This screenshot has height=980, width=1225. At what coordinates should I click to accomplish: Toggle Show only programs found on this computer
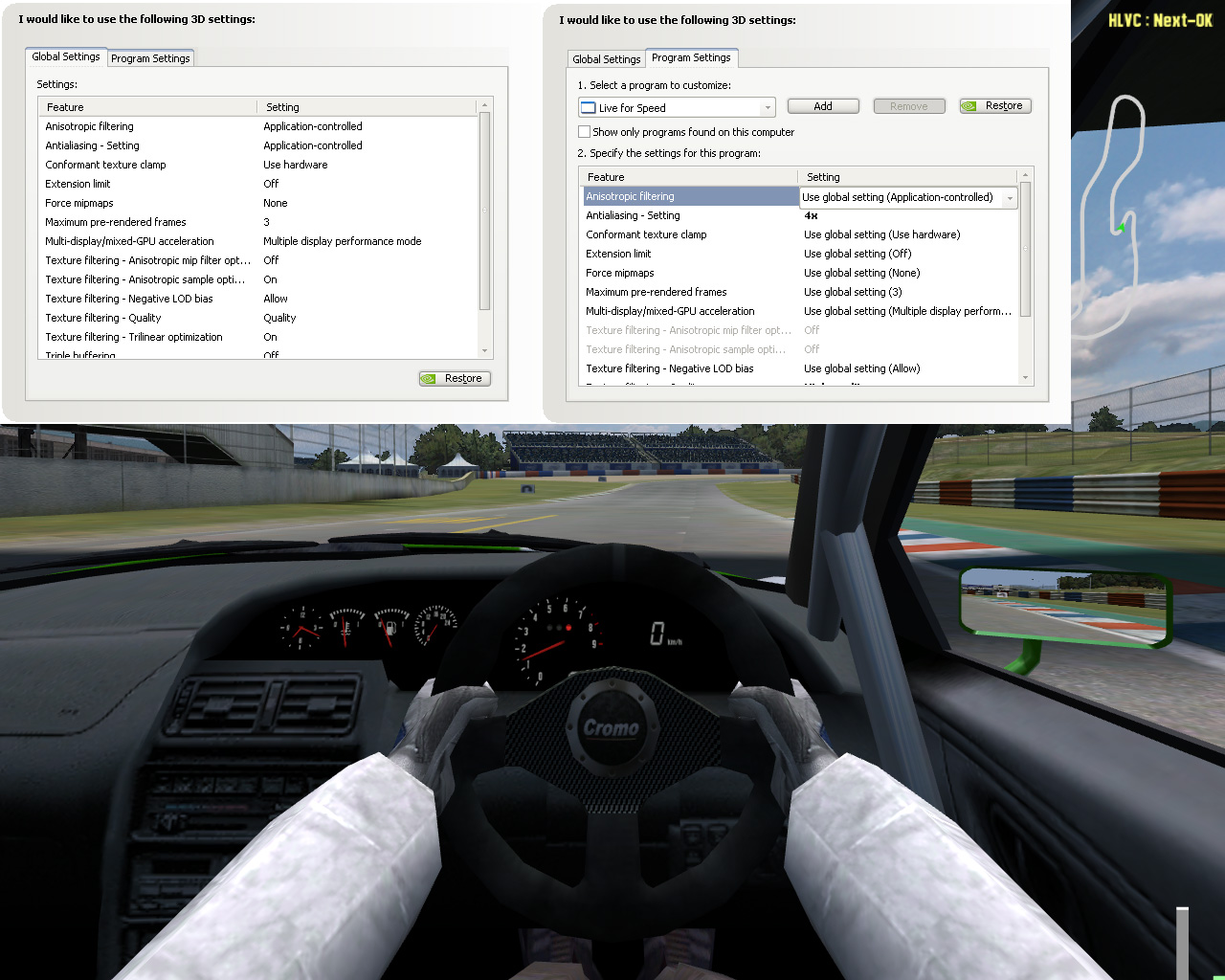click(x=585, y=132)
